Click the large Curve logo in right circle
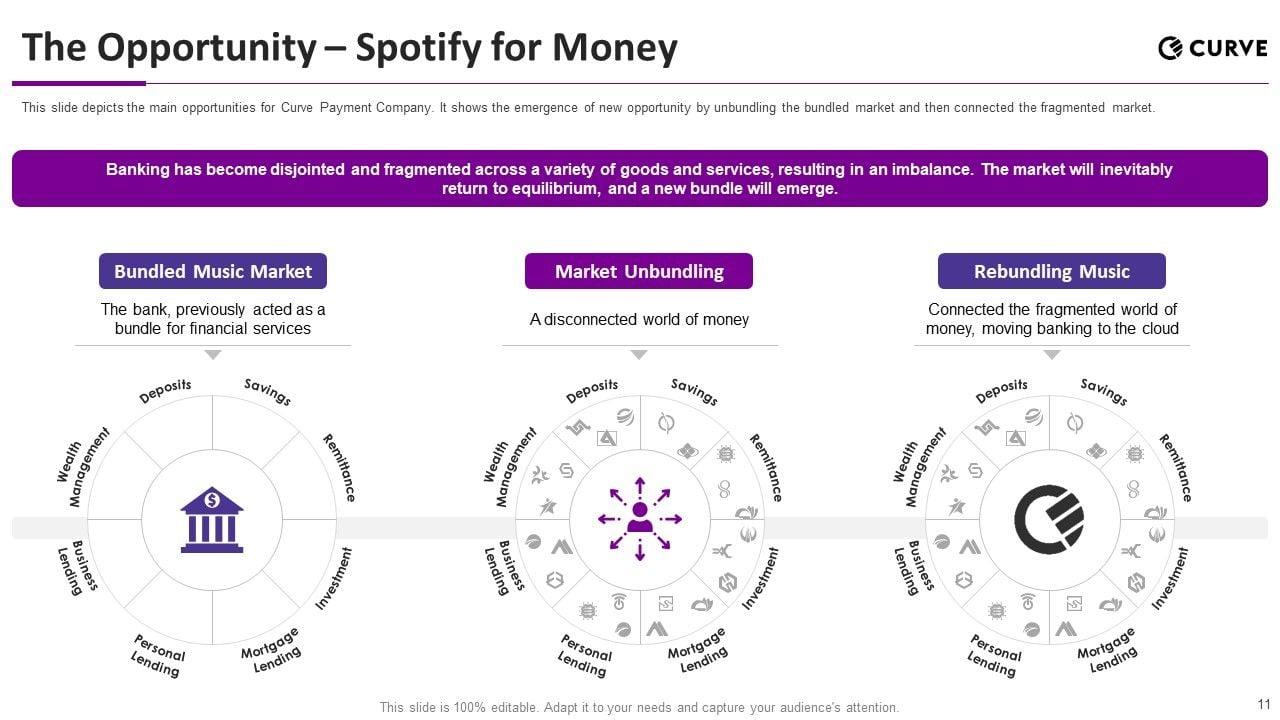The height and width of the screenshot is (720, 1280). [x=1049, y=519]
